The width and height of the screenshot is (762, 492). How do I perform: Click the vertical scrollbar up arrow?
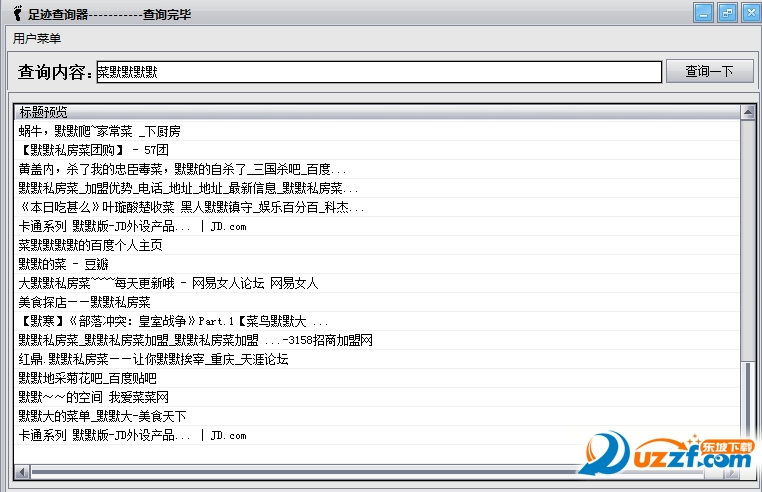click(748, 112)
